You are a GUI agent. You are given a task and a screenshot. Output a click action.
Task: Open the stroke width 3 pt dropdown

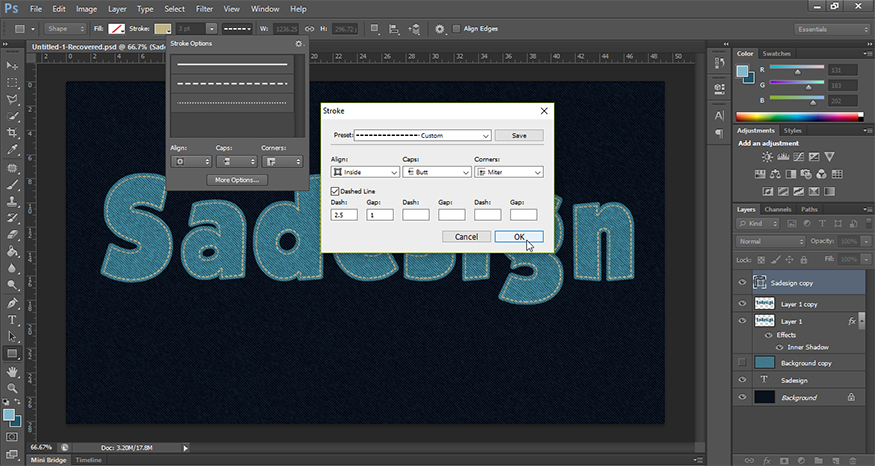[x=211, y=28]
